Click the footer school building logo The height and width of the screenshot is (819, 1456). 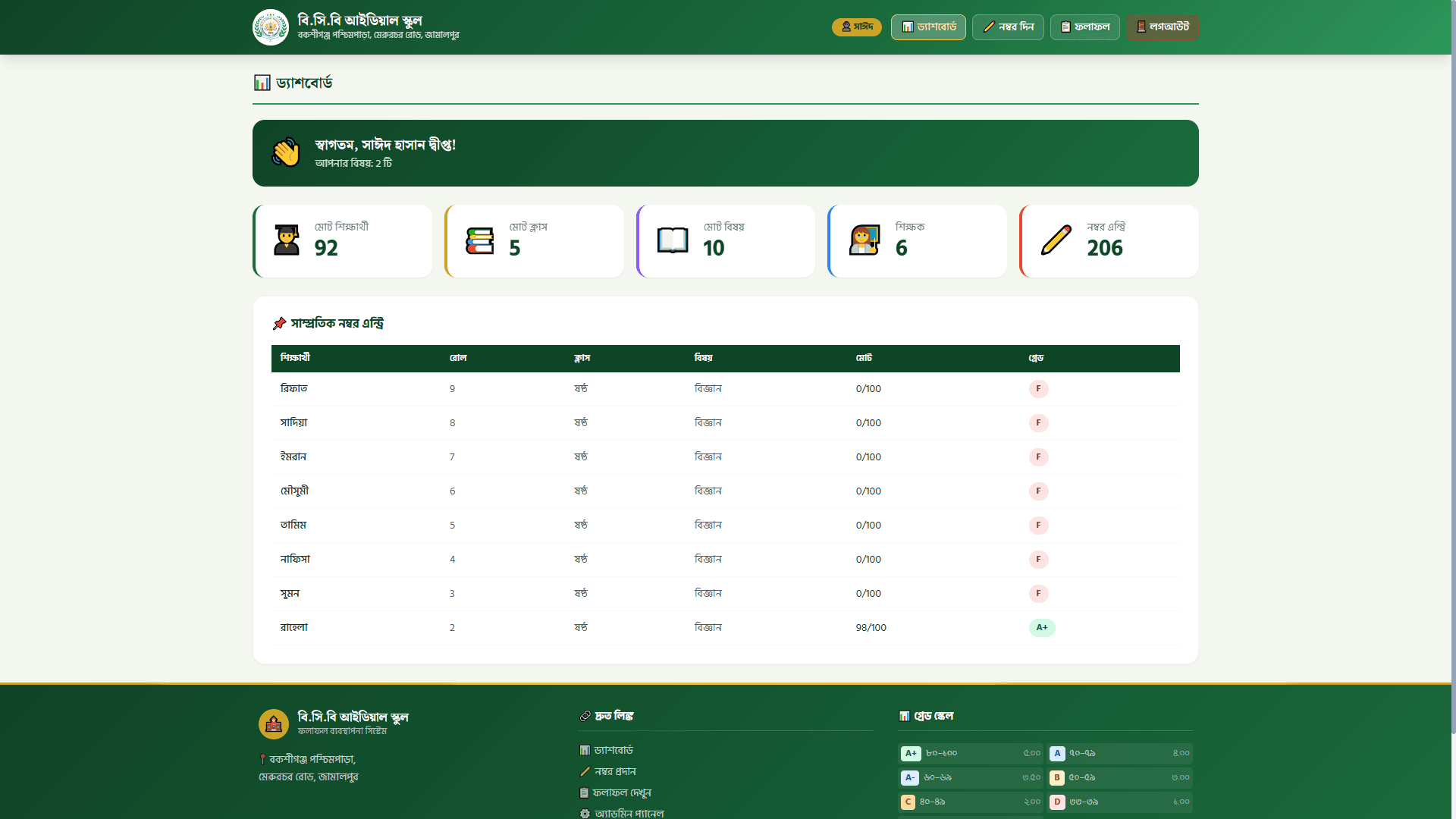pos(274,724)
